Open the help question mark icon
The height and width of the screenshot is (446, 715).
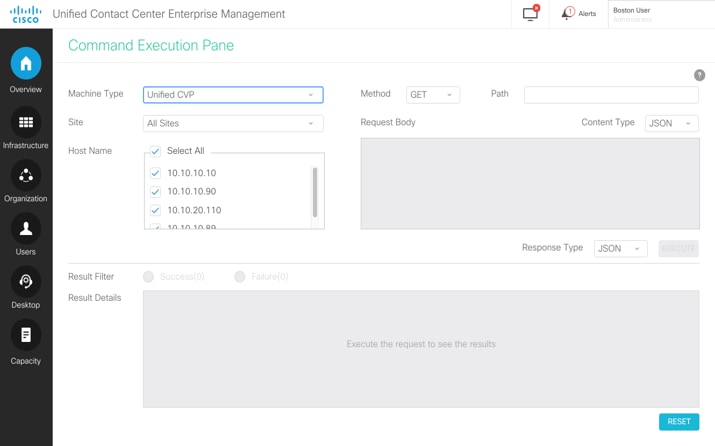point(699,75)
